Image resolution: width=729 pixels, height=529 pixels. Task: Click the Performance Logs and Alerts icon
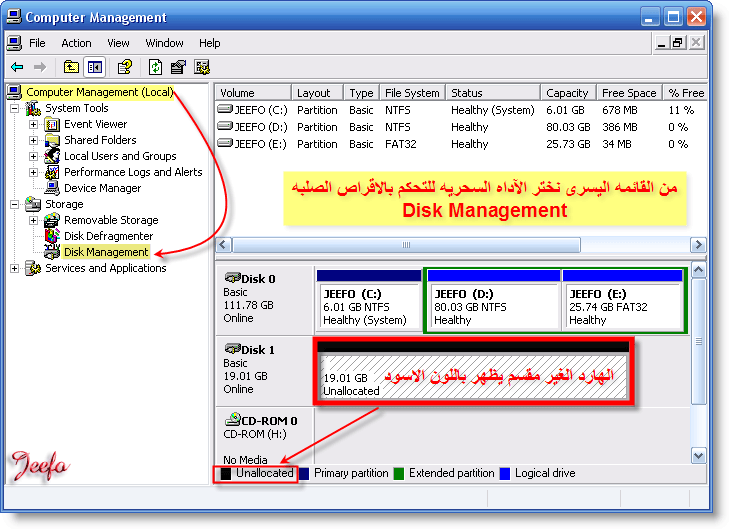click(52, 172)
